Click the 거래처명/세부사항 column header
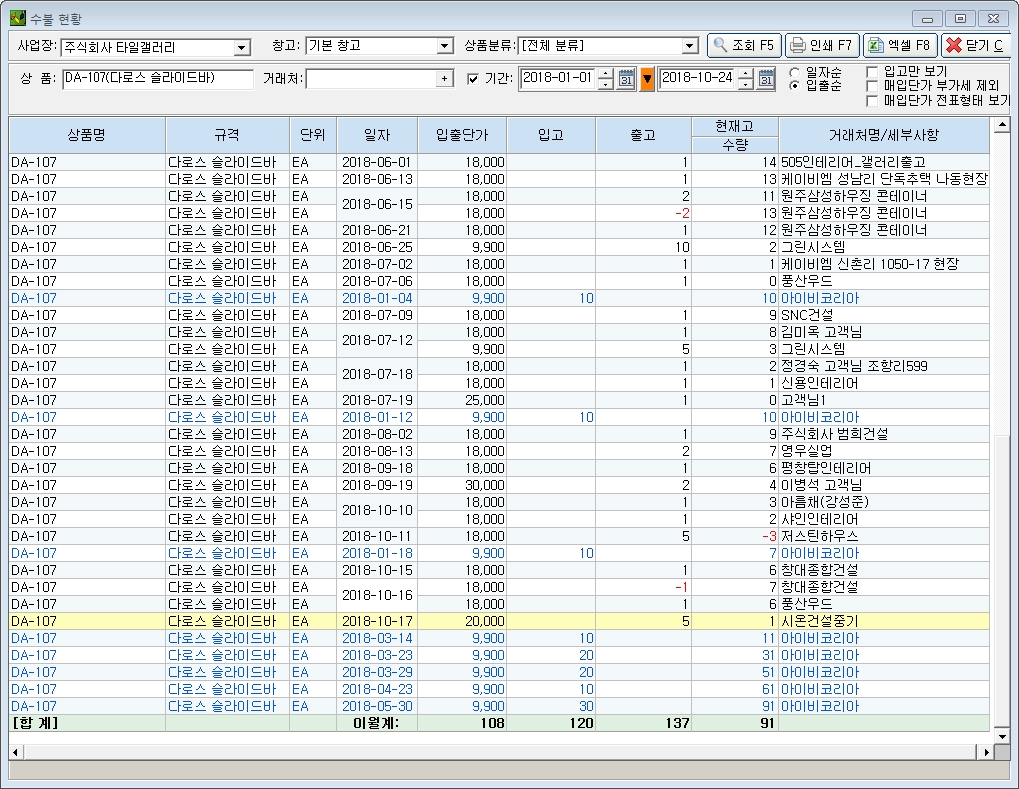The width and height of the screenshot is (1019, 789). coord(884,135)
